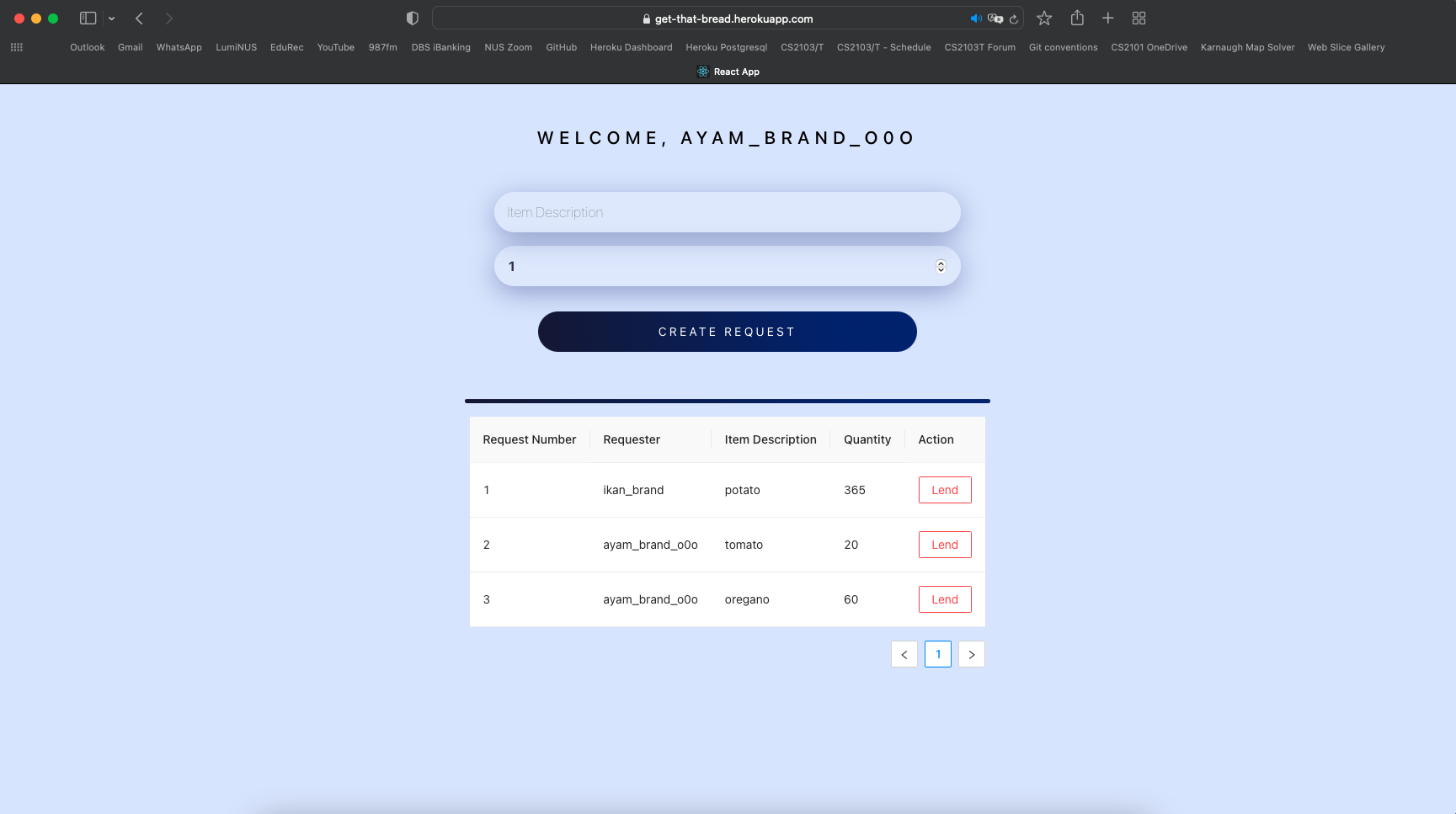Screen dimensions: 1456x814
Task: Open the Heroku Dashboard bookmark
Action: (x=632, y=47)
